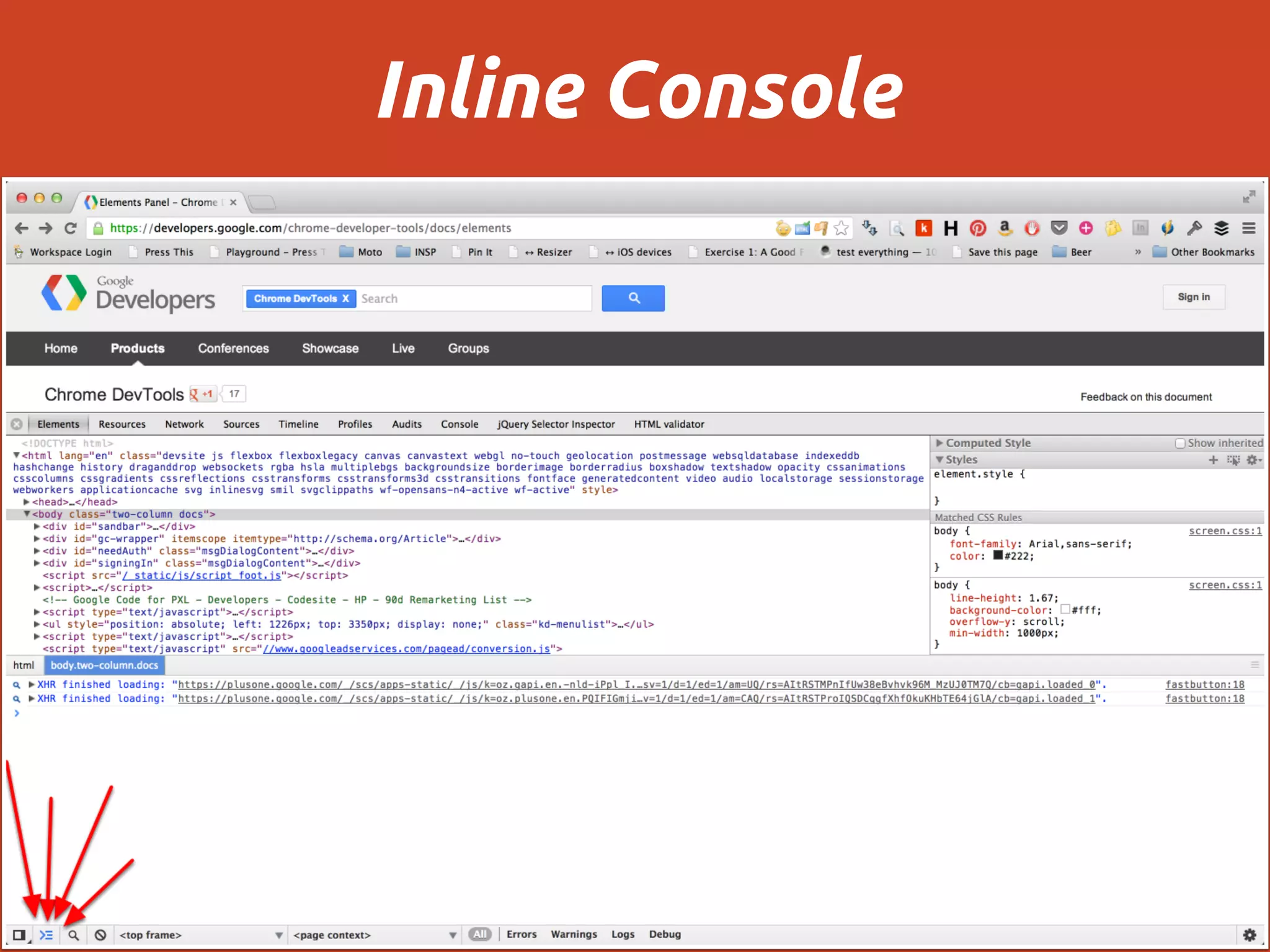Click the Amazon extension icon
1270x952 pixels.
point(1005,228)
